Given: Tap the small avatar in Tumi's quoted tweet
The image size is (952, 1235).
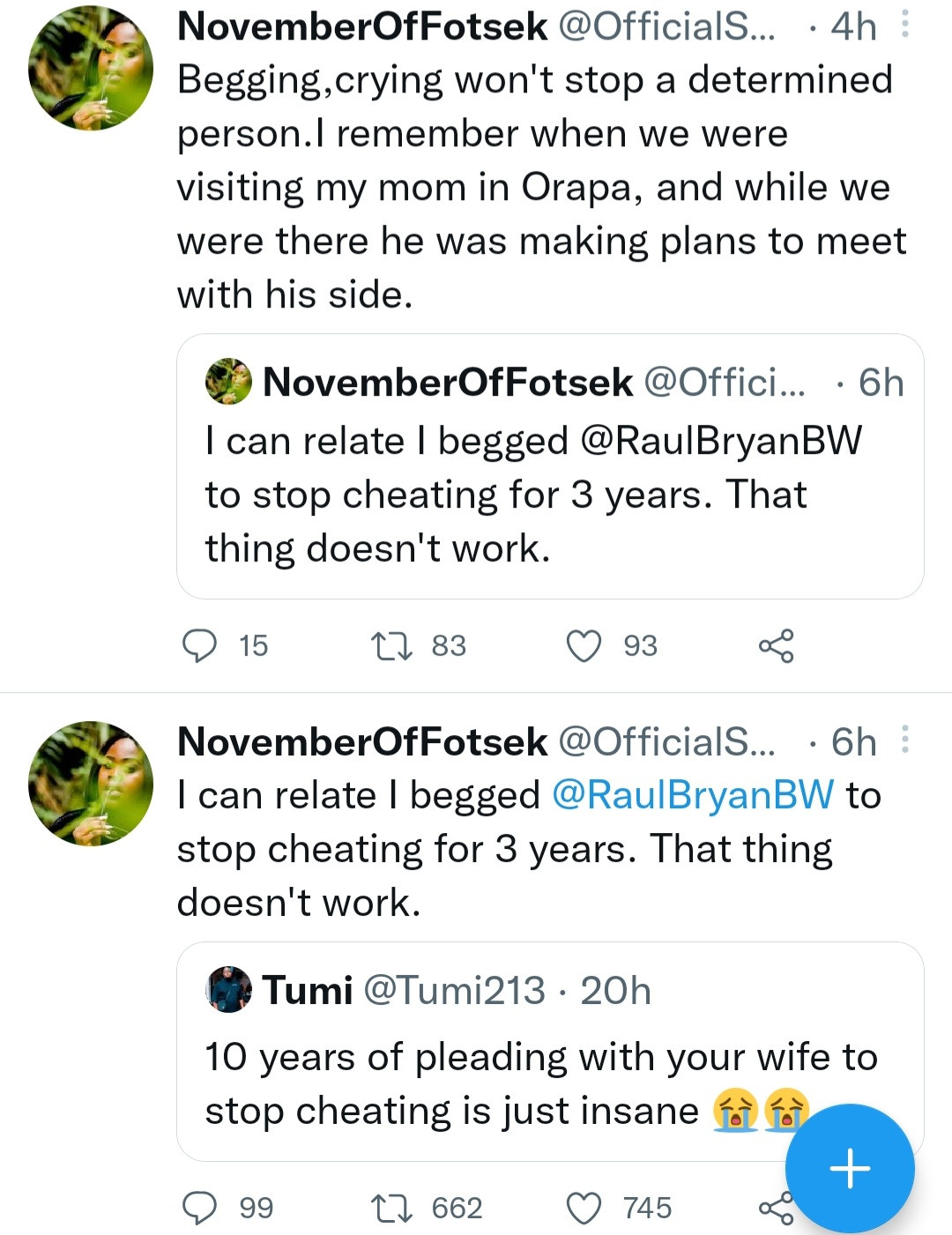Looking at the screenshot, I should pyautogui.click(x=229, y=989).
